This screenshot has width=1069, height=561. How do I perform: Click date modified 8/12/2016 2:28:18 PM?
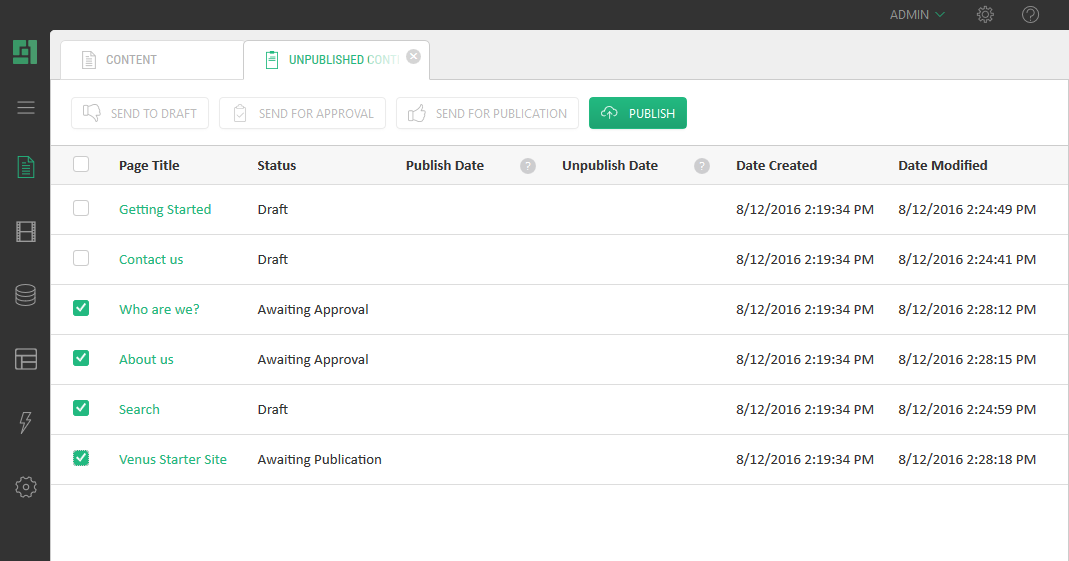tap(967, 459)
